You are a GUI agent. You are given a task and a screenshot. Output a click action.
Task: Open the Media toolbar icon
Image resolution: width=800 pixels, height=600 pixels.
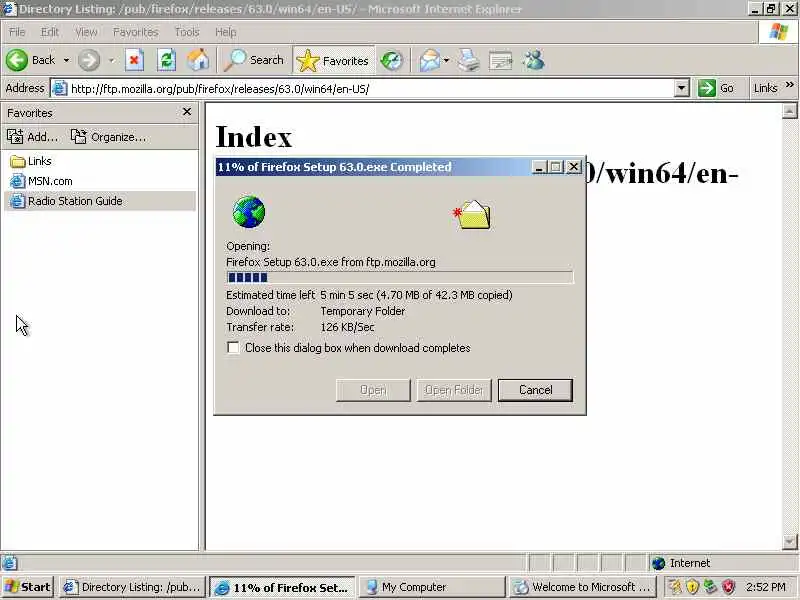pos(391,61)
